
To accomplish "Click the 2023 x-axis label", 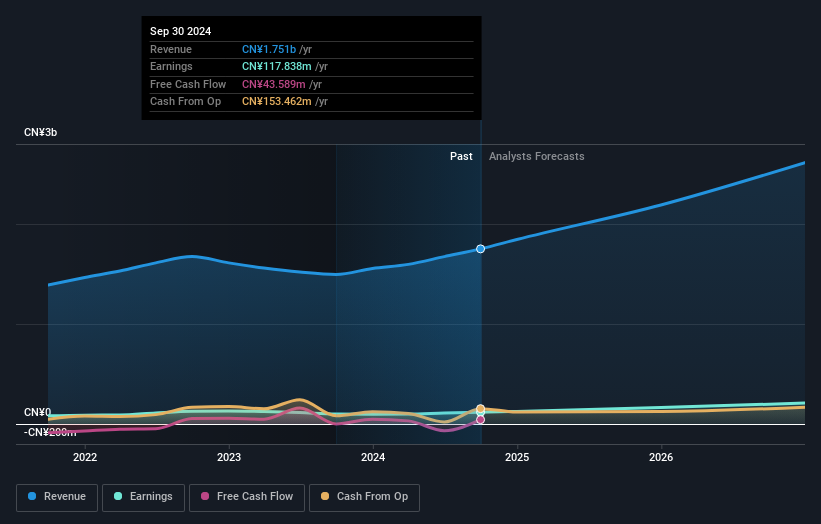I will [229, 457].
